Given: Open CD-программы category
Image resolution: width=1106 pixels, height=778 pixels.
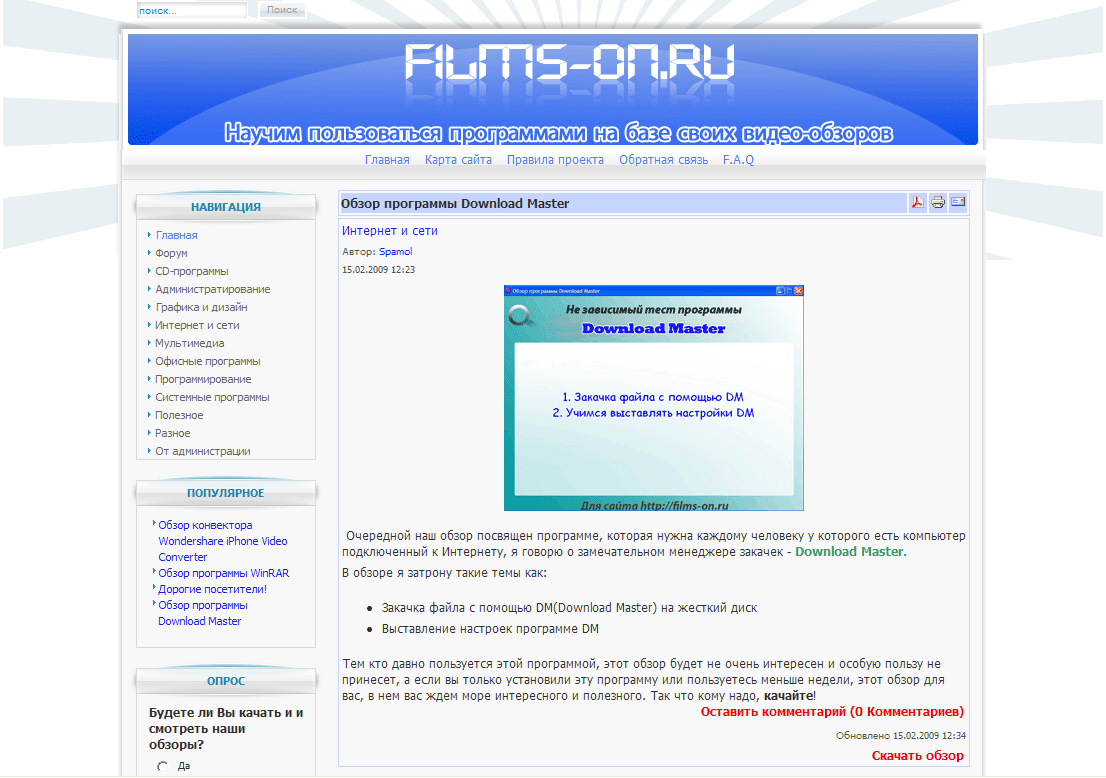Looking at the screenshot, I should [x=192, y=271].
